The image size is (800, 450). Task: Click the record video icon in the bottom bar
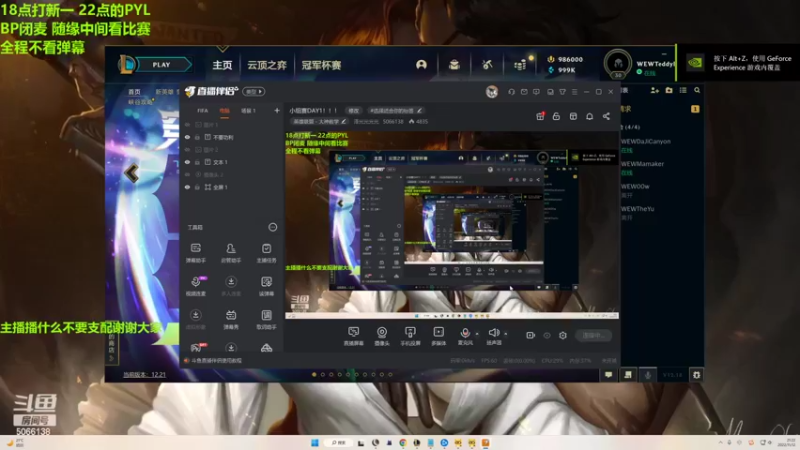pyautogui.click(x=531, y=335)
